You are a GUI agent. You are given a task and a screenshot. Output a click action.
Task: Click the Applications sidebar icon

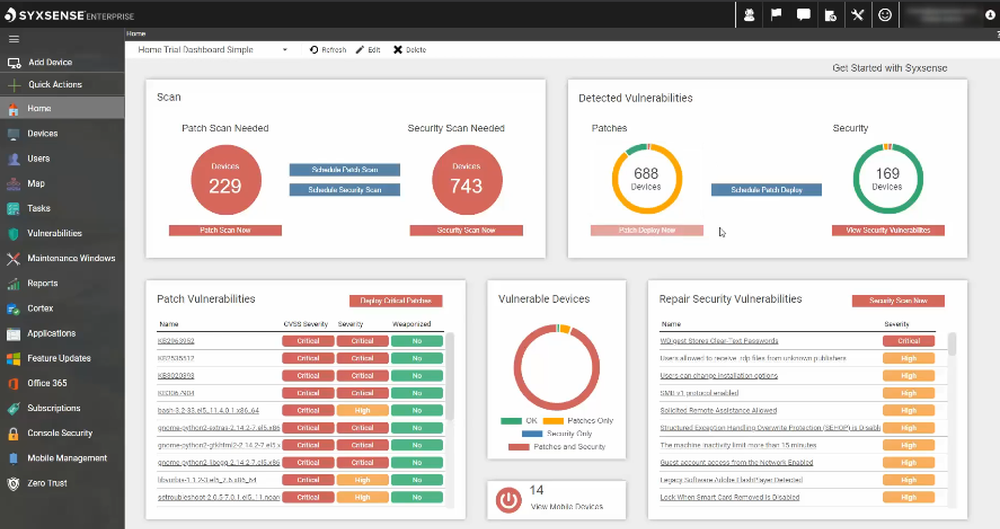click(x=13, y=334)
